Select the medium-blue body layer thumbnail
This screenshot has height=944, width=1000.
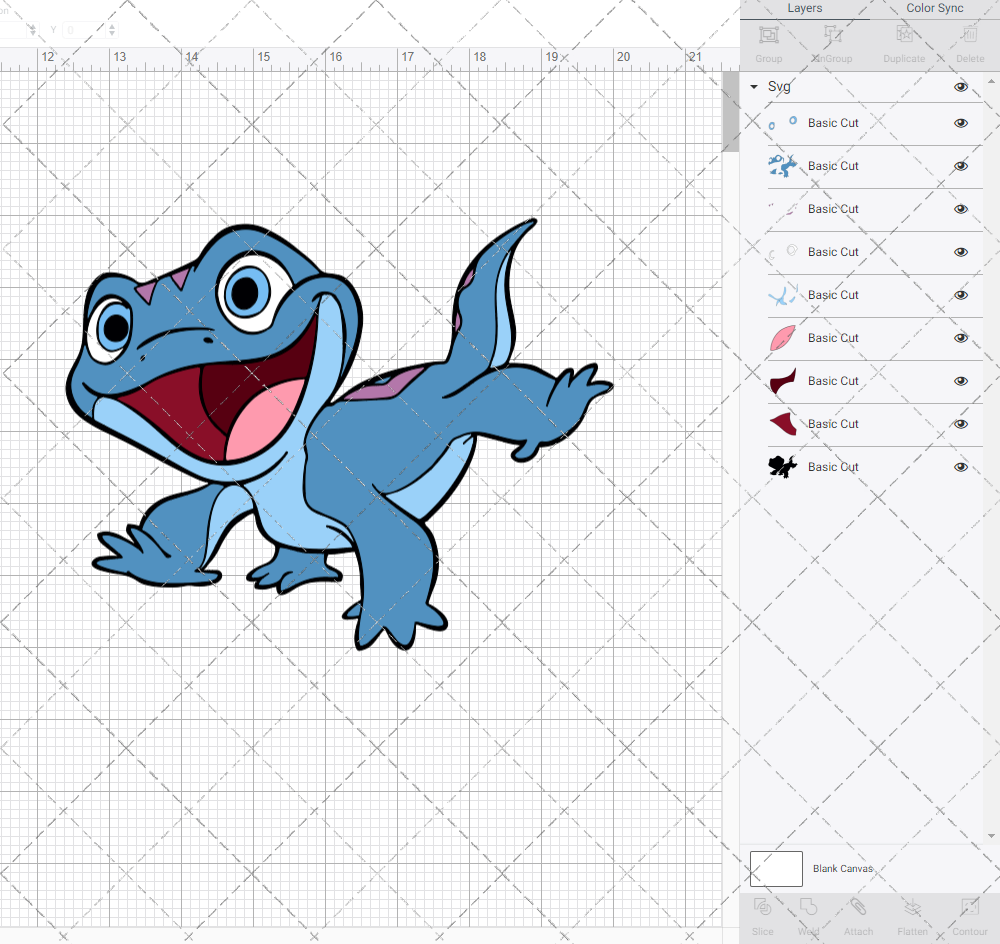783,166
